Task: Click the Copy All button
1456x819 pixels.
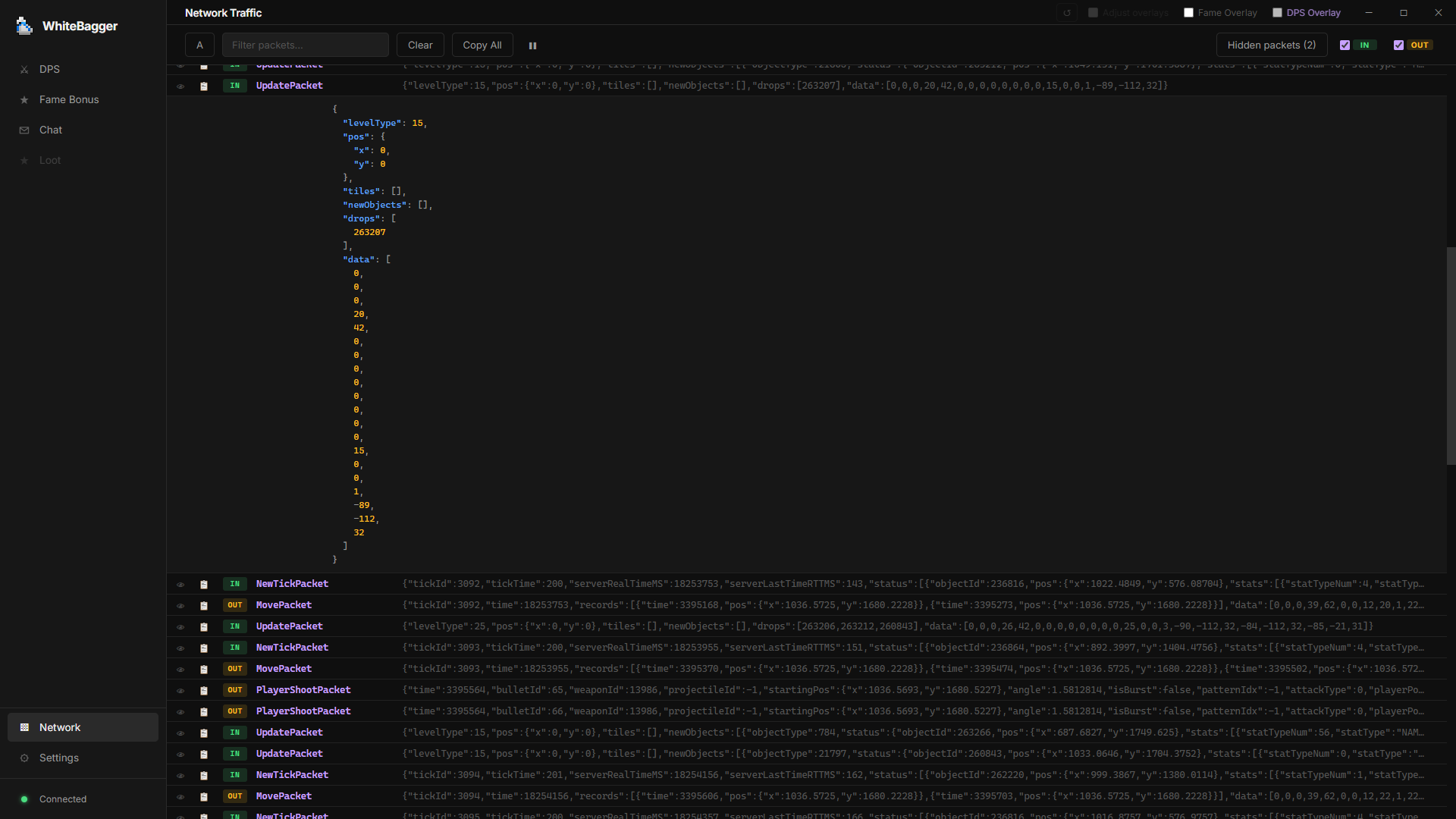Action: click(482, 45)
